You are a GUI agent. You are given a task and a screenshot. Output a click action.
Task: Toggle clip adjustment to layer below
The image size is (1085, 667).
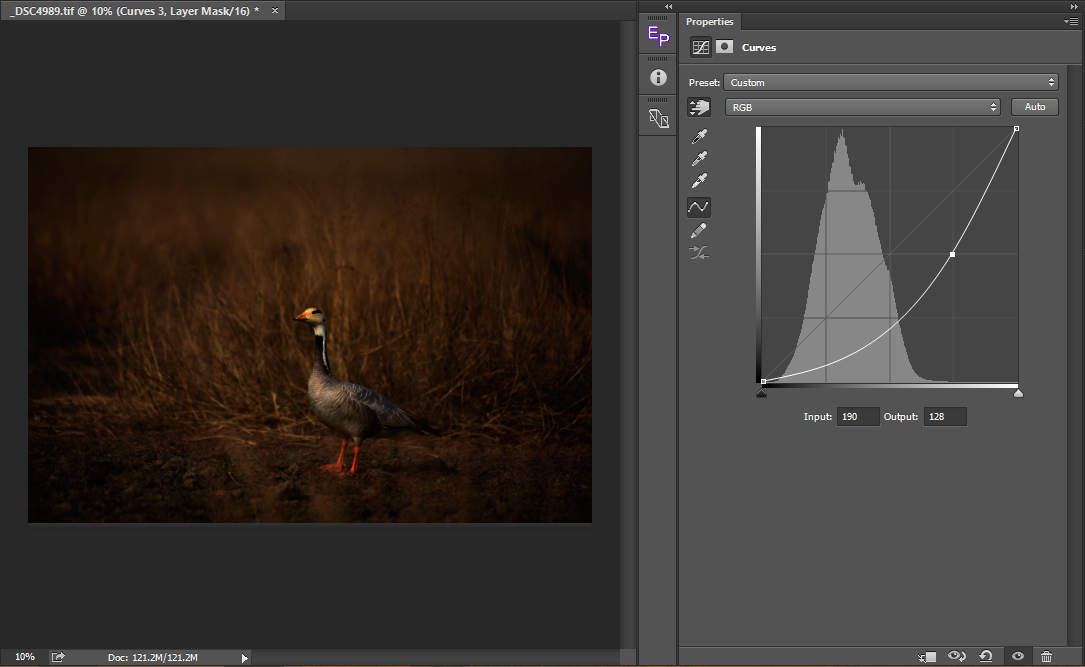pyautogui.click(x=927, y=656)
